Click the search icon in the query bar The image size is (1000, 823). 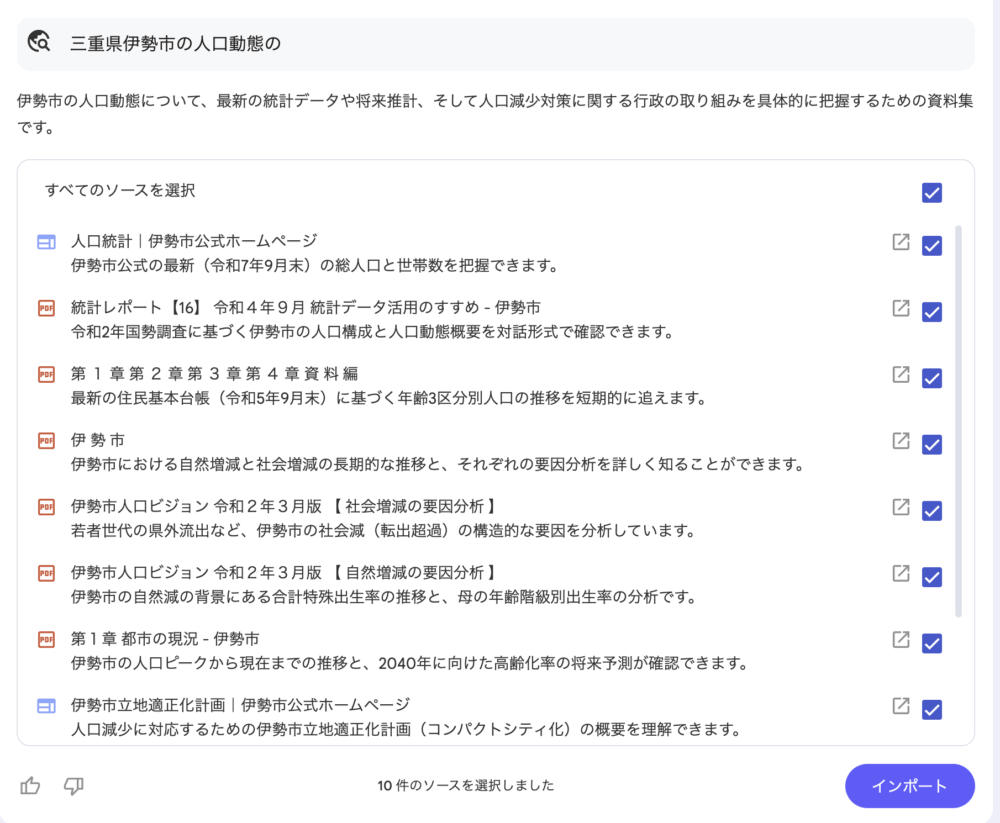(39, 42)
